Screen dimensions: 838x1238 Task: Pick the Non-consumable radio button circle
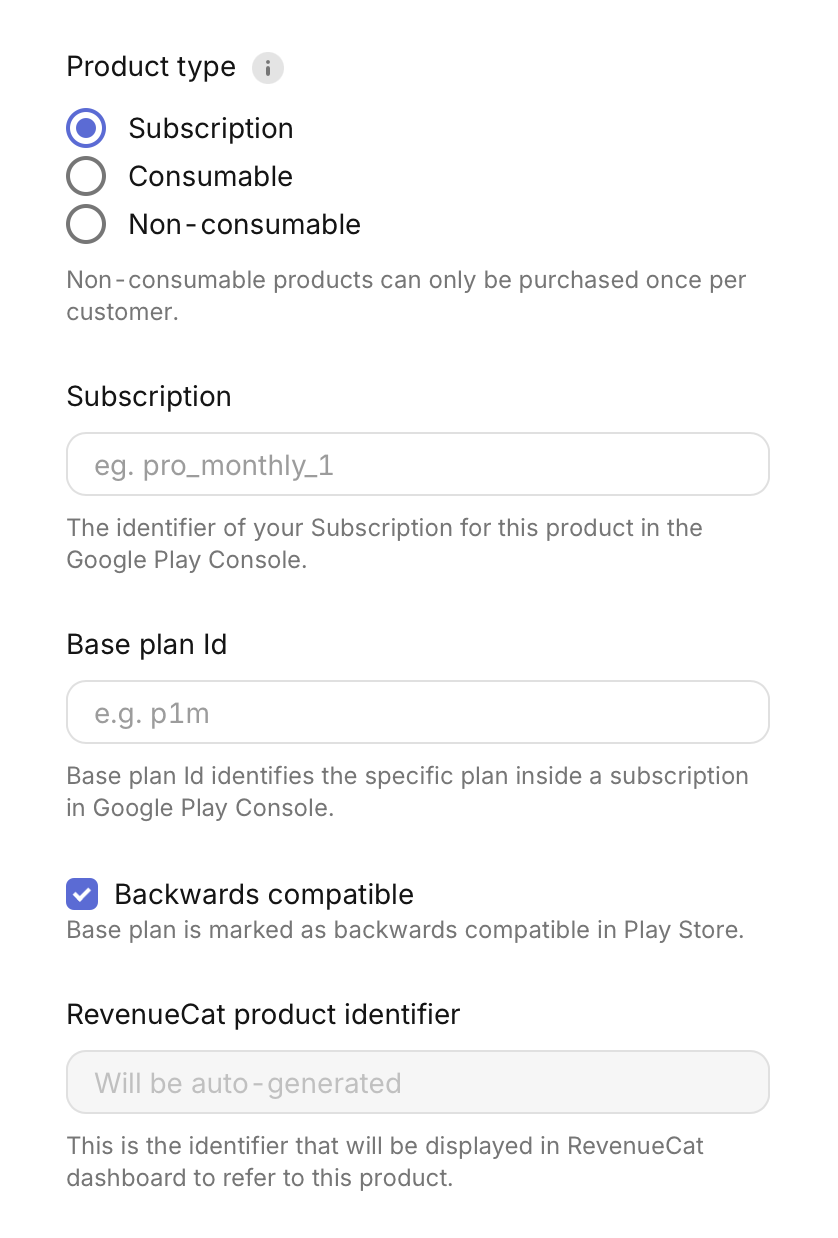tap(86, 224)
